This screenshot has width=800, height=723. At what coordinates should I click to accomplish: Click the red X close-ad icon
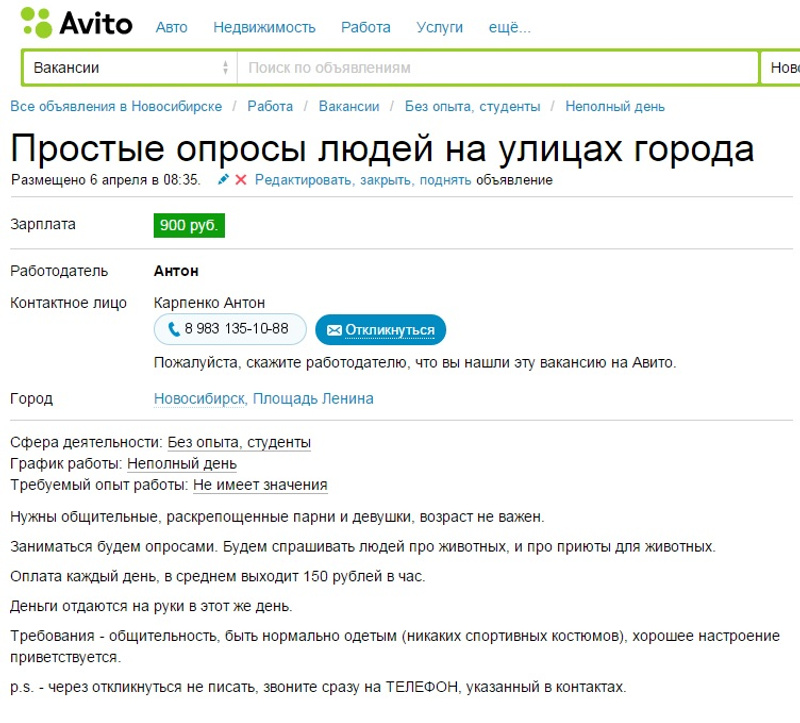(241, 180)
